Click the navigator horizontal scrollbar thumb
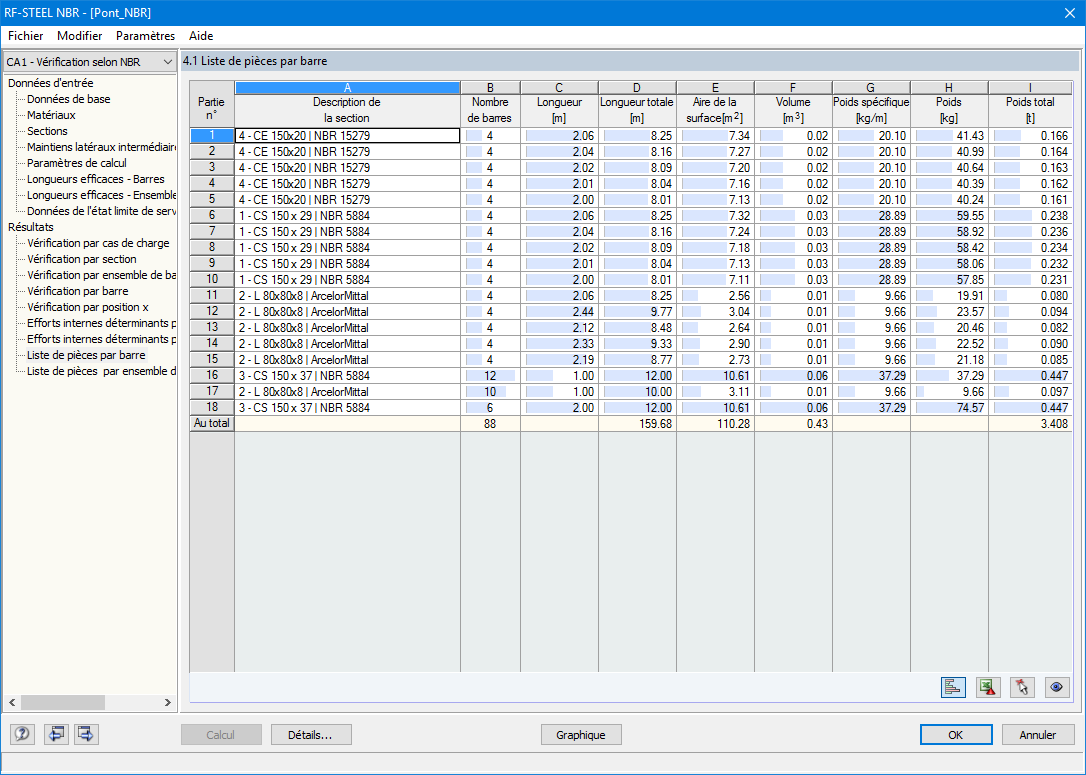Image resolution: width=1086 pixels, height=775 pixels. (x=63, y=702)
